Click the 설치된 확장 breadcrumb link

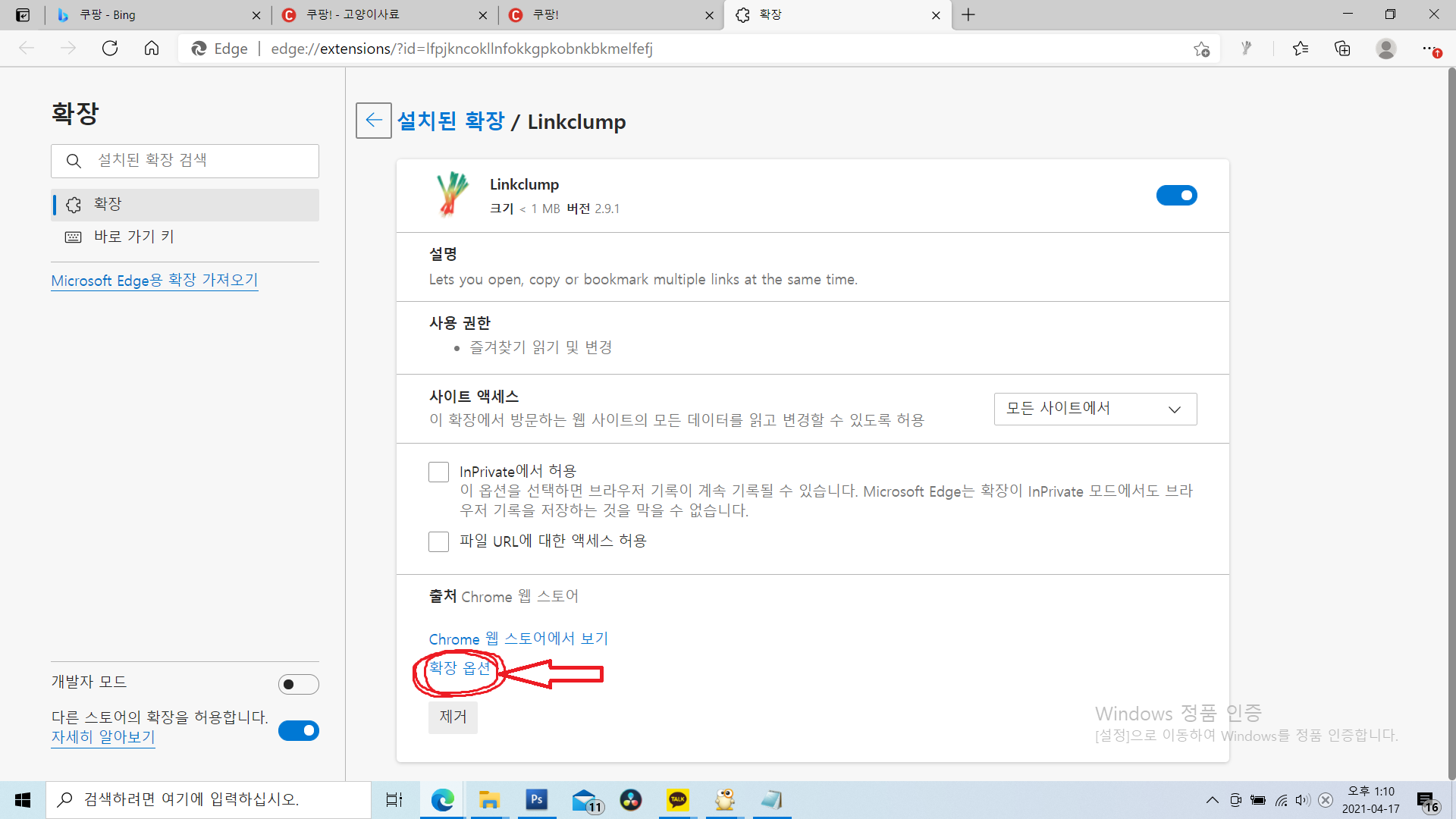[x=450, y=121]
